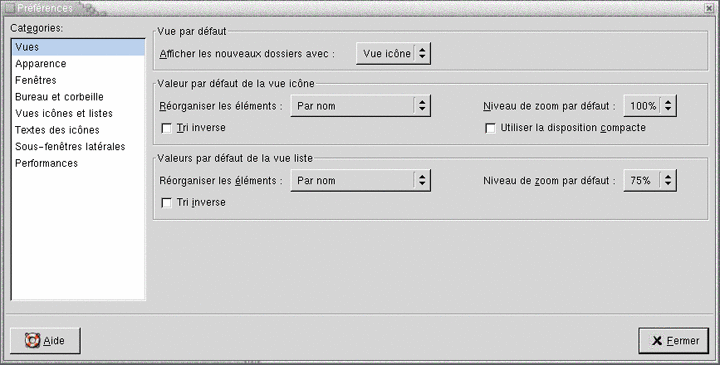This screenshot has height=365, width=720.
Task: Click the Categories label
Action: 37,28
